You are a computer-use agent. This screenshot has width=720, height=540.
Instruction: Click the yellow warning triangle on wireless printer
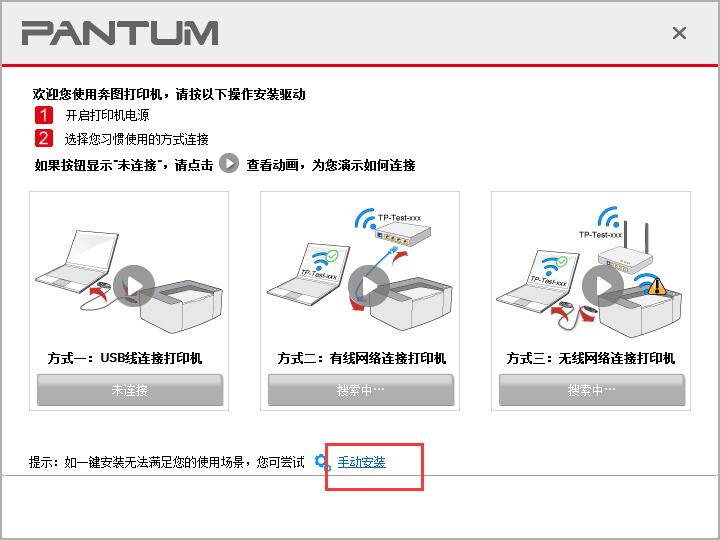coord(657,286)
